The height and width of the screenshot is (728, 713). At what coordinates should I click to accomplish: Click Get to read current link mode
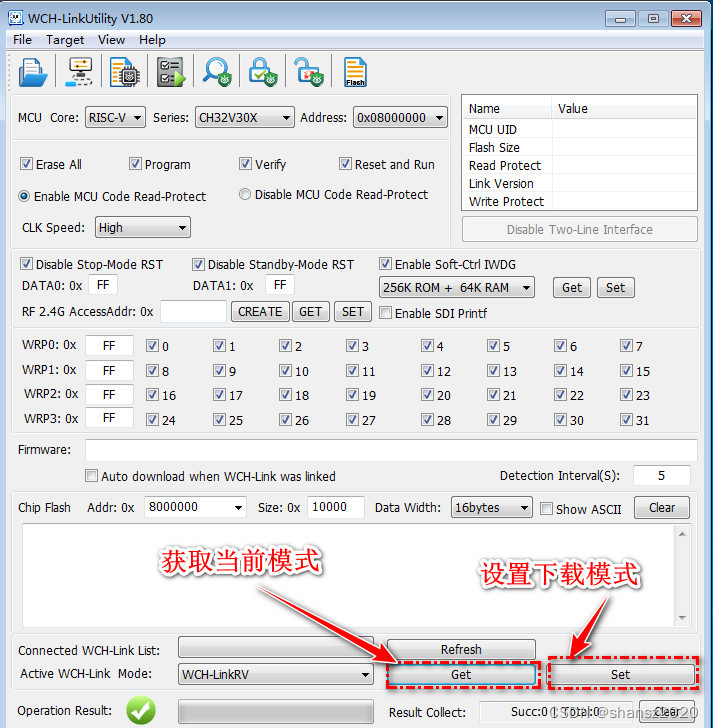(461, 674)
